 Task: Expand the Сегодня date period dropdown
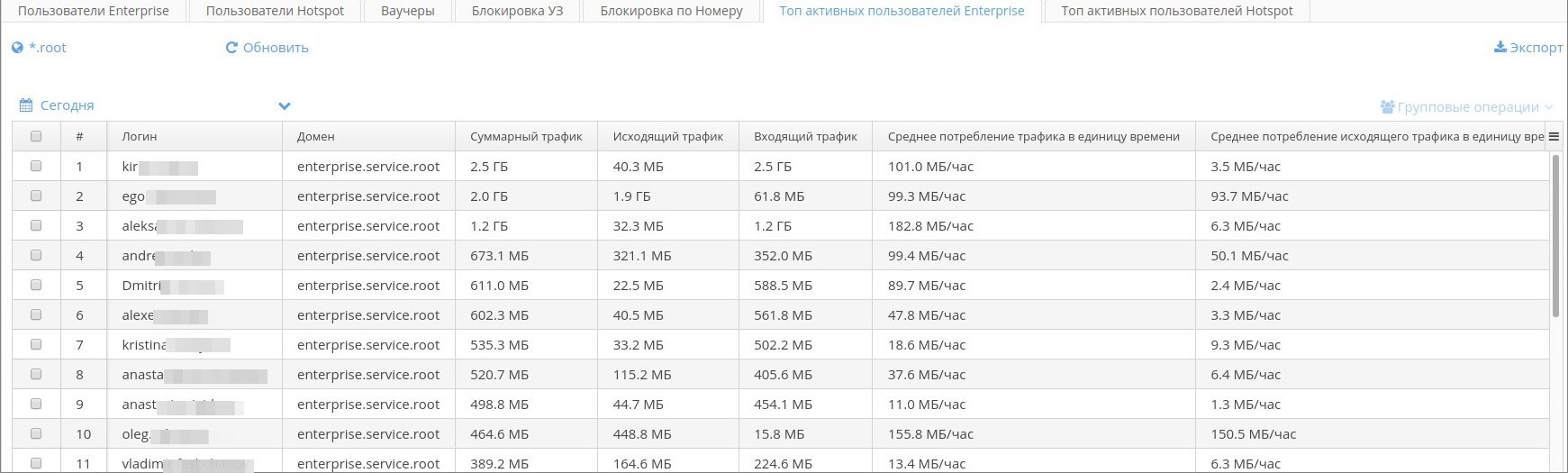(x=285, y=105)
